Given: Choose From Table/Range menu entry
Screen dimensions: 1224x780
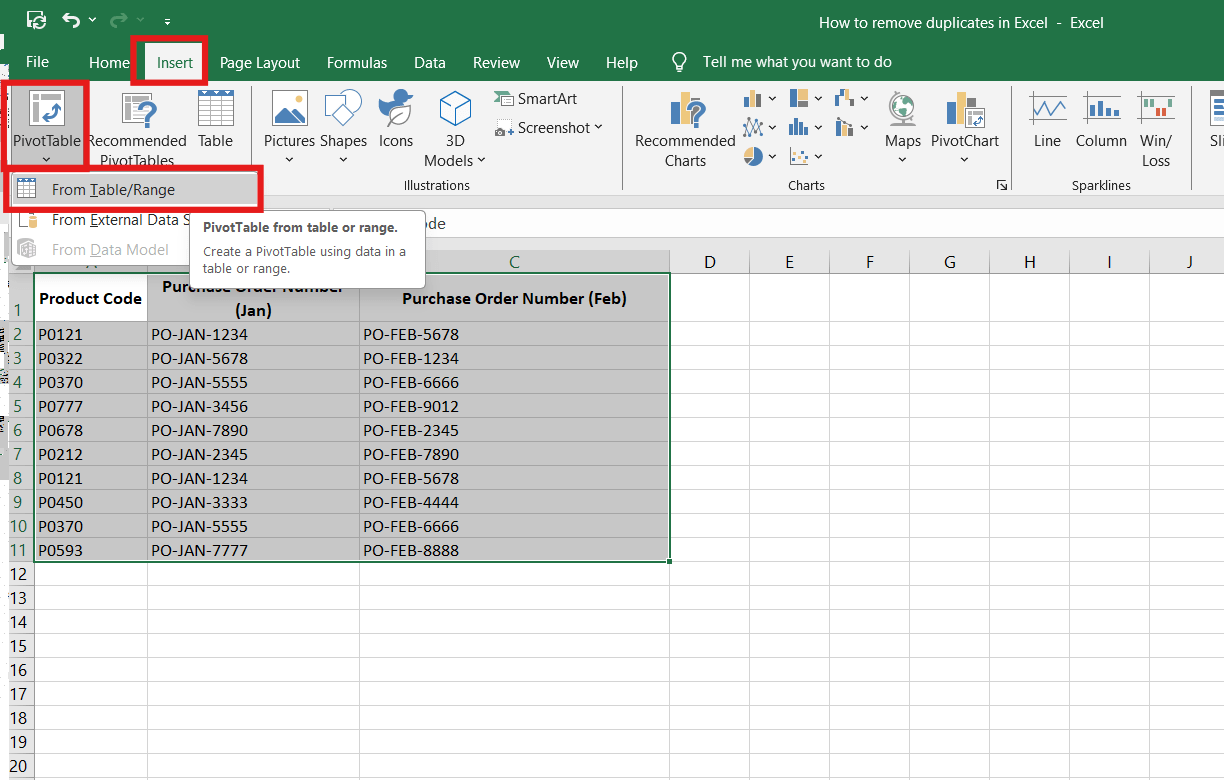Looking at the screenshot, I should (x=132, y=190).
